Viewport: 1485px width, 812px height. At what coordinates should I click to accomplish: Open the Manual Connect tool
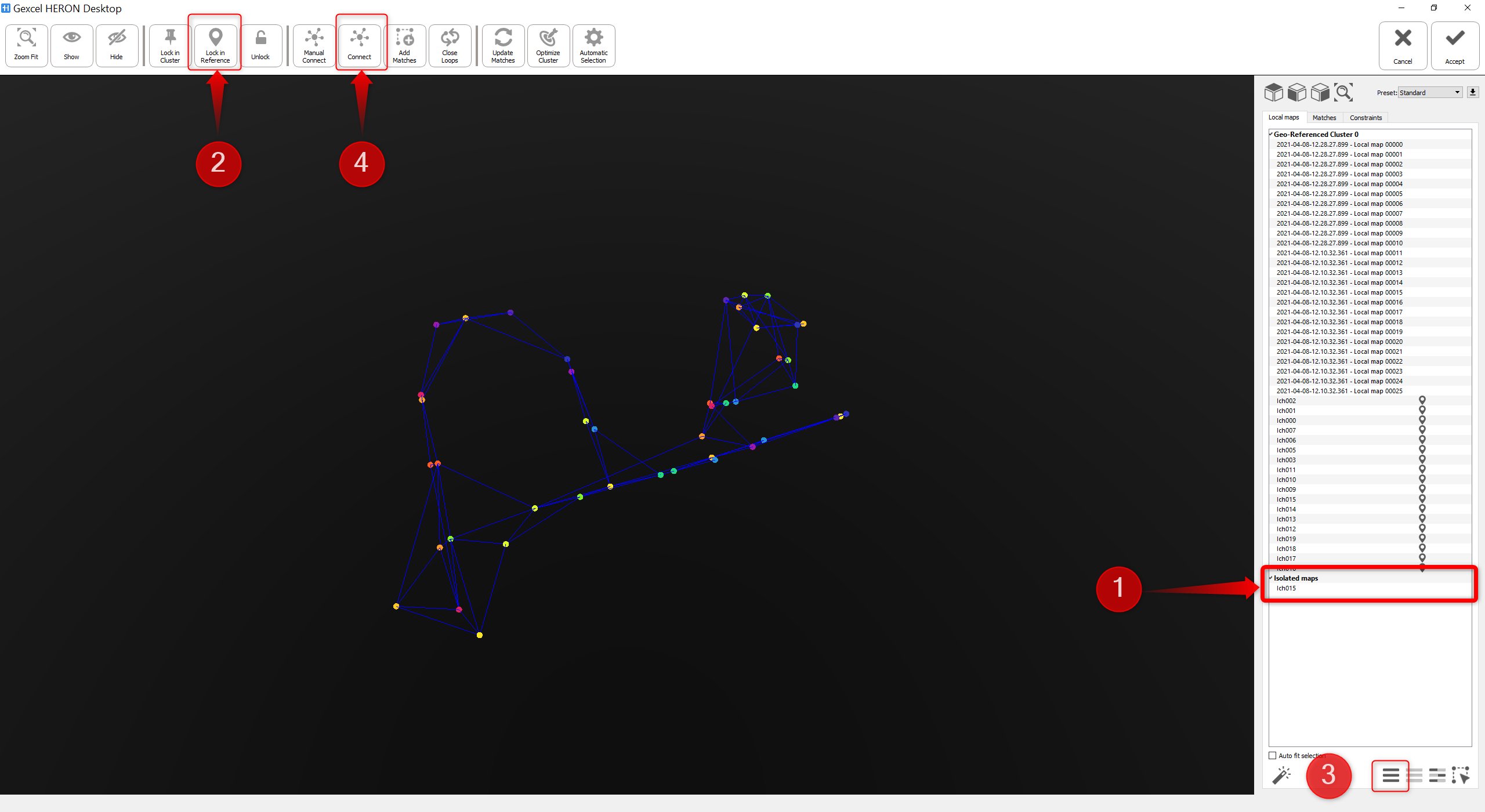314,45
